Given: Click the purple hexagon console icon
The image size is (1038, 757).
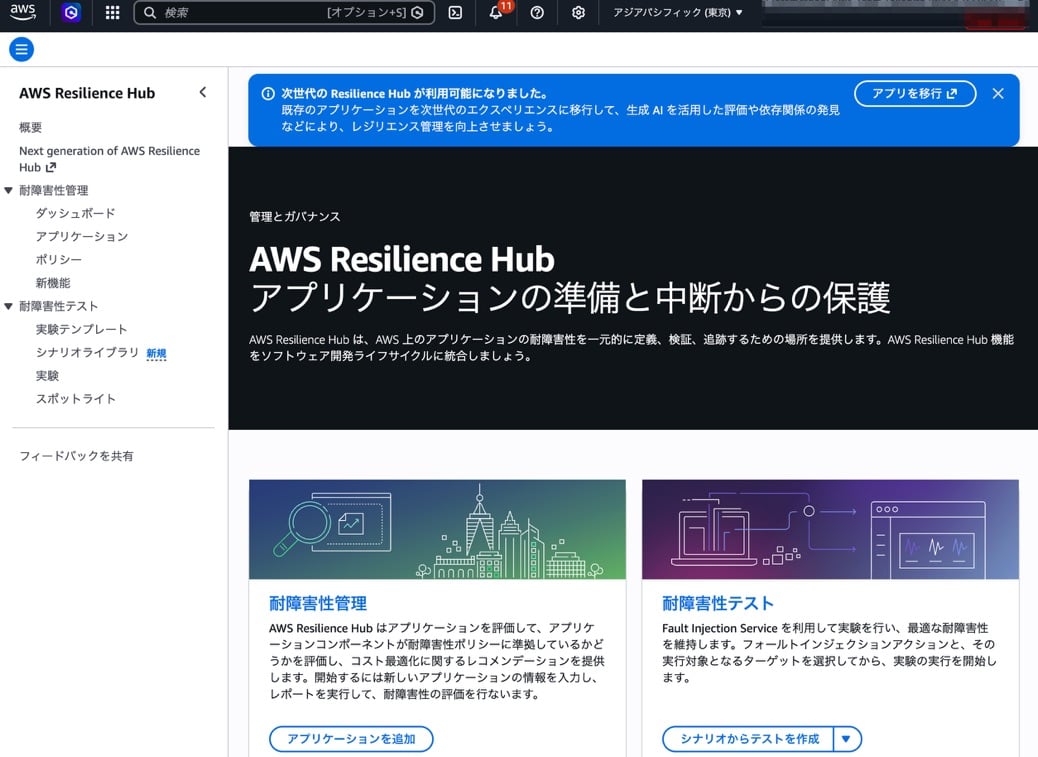Looking at the screenshot, I should (x=71, y=13).
